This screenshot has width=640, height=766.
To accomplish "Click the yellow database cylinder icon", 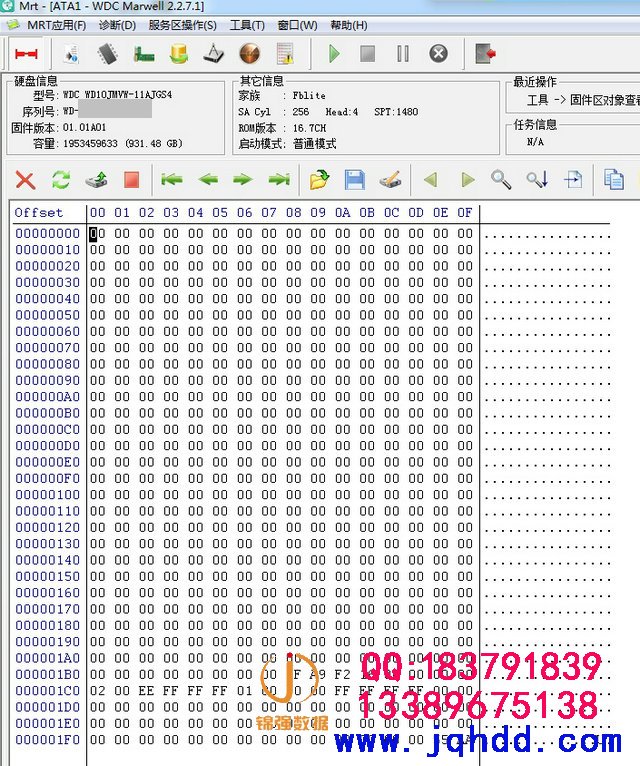I will pyautogui.click(x=179, y=54).
